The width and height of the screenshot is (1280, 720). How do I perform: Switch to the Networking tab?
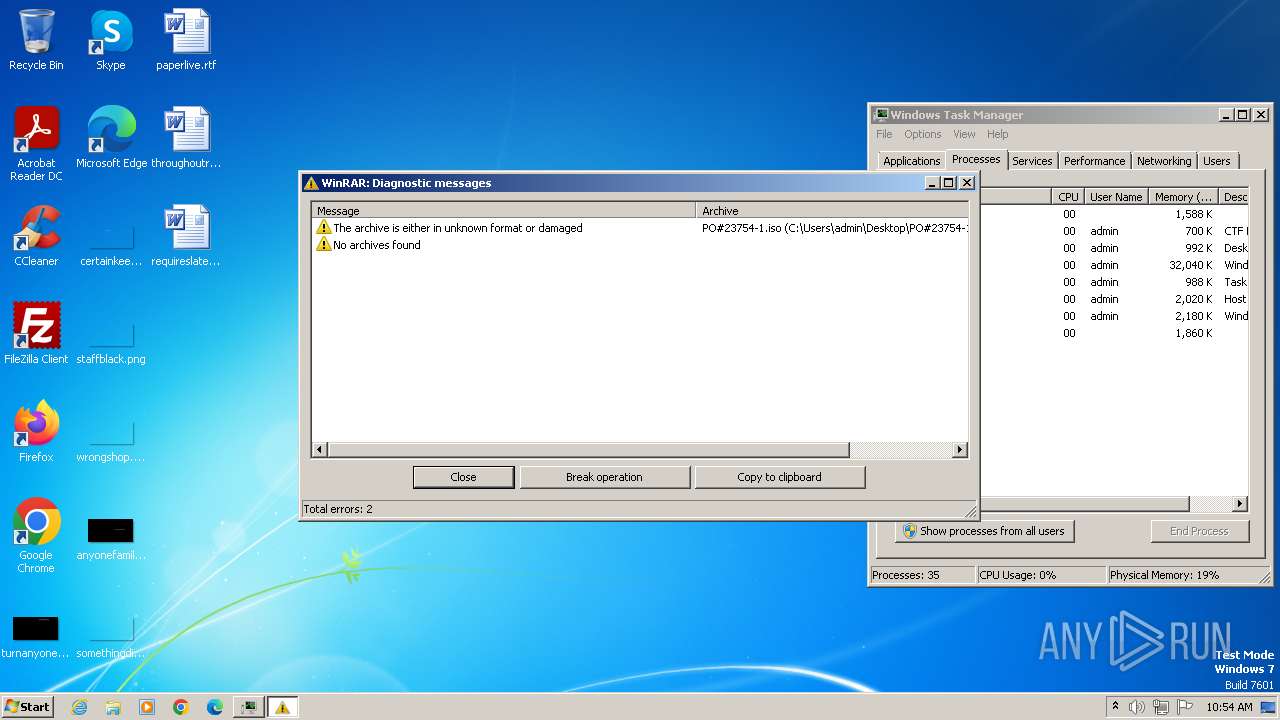1164,161
